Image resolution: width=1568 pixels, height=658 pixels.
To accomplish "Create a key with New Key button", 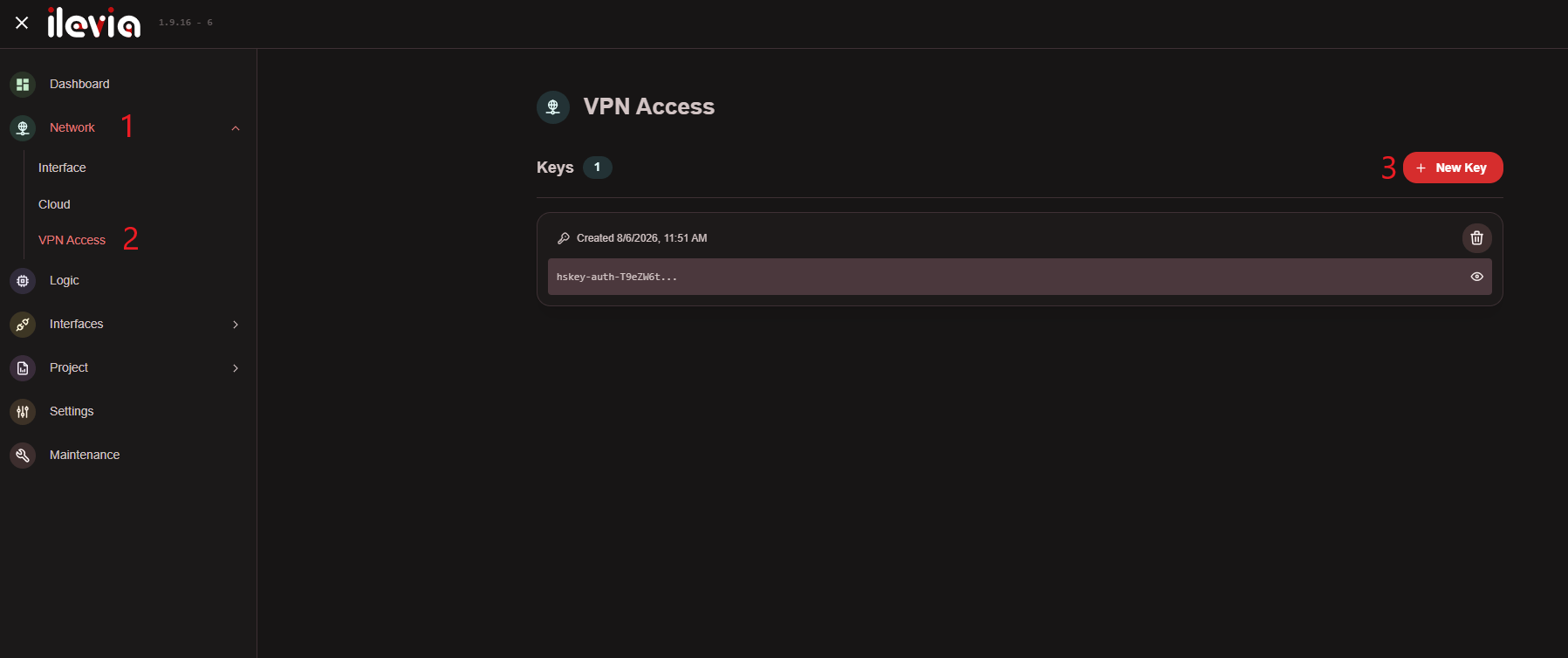I will click(1453, 168).
